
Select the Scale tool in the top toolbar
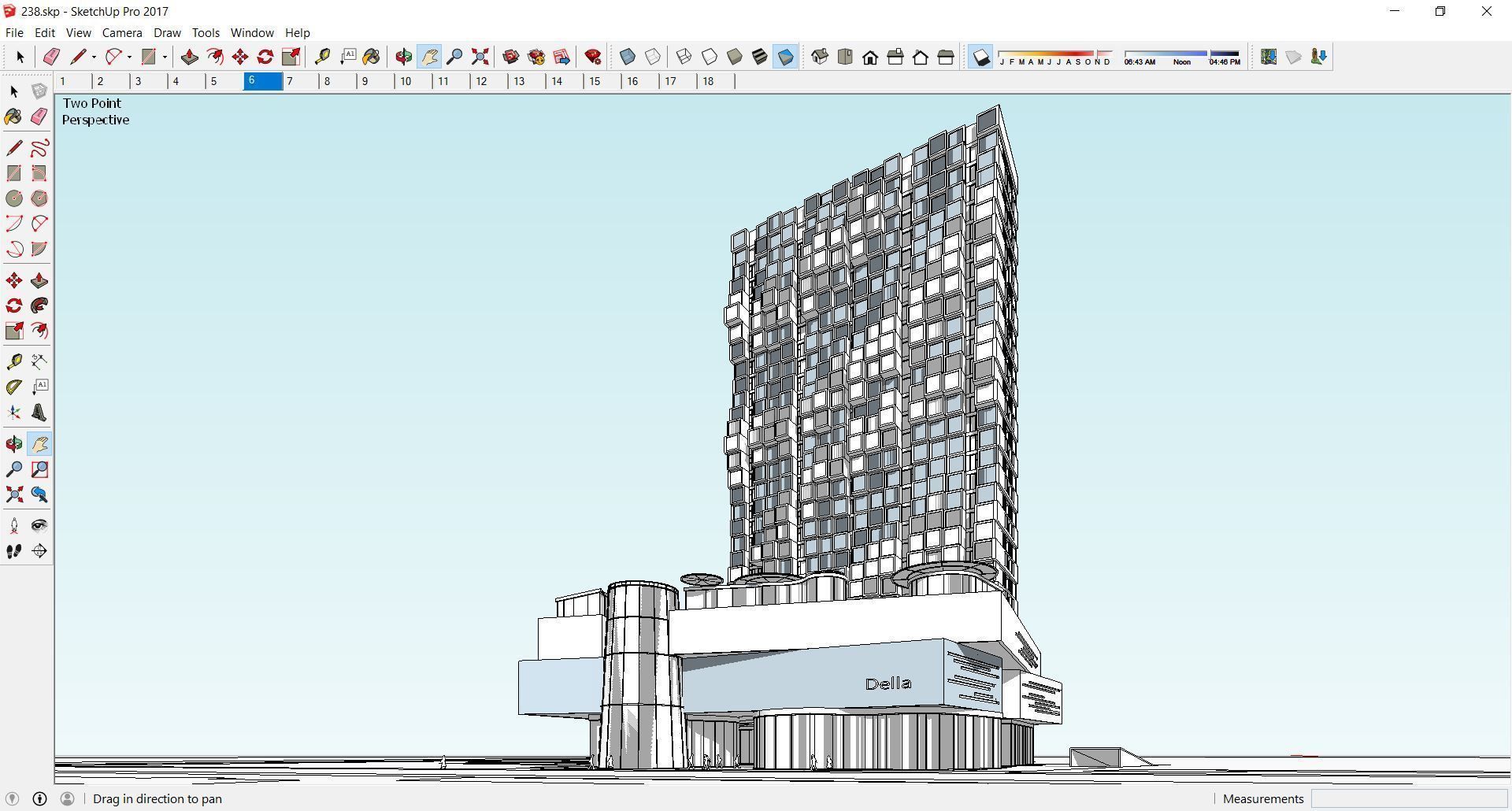291,57
